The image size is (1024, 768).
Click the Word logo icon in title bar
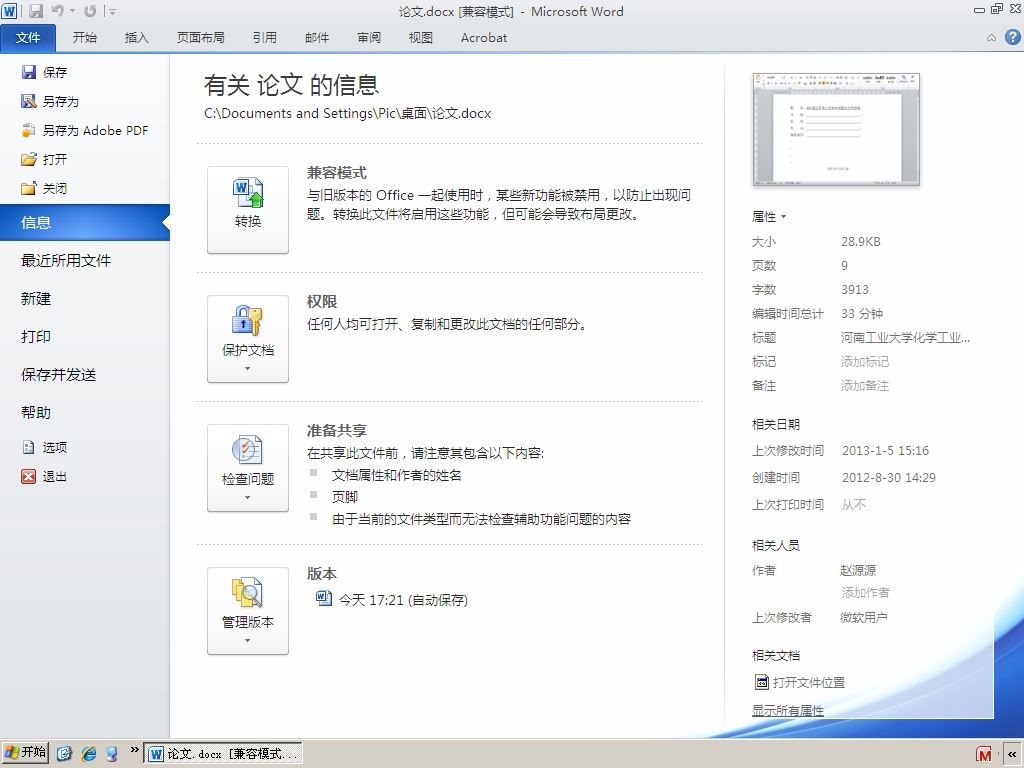pyautogui.click(x=10, y=11)
